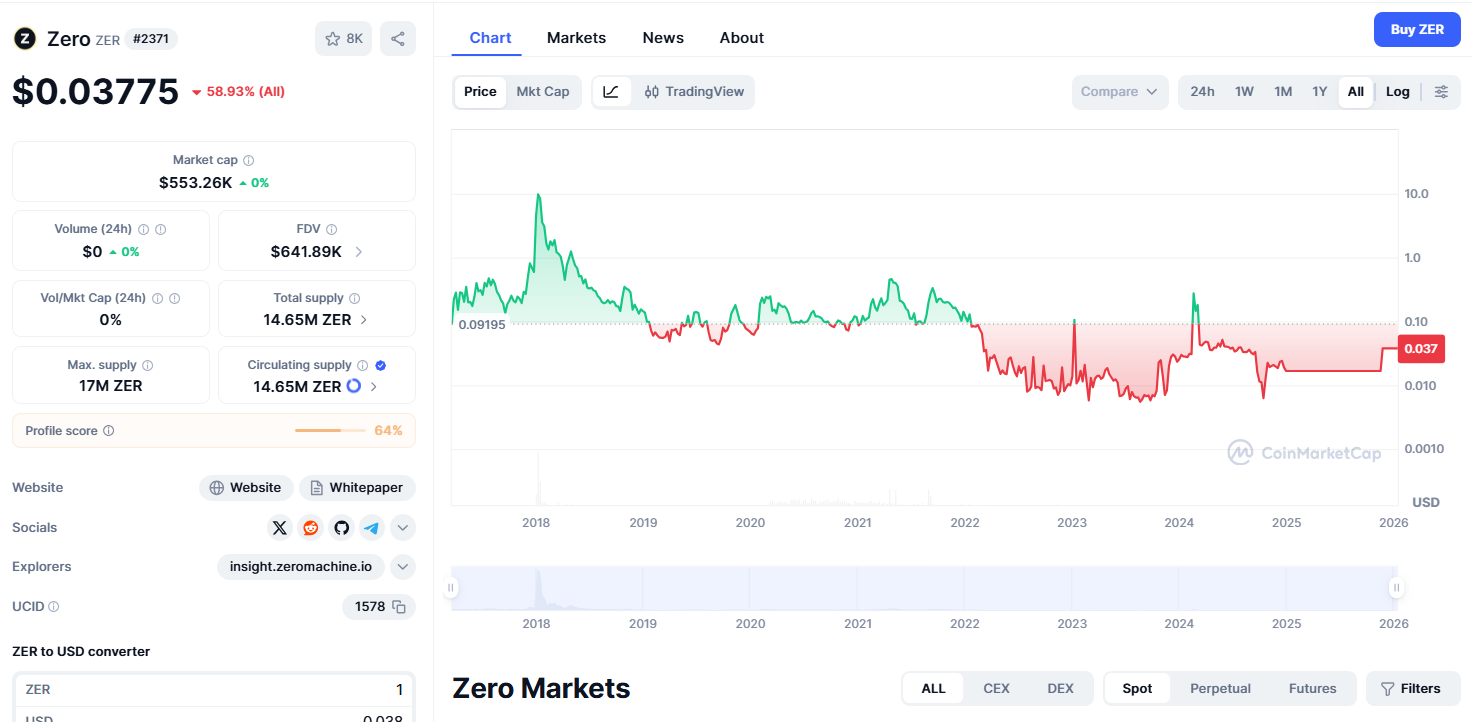Screen dimensions: 1472x722
Task: Switch to line chart view icon
Action: point(611,92)
